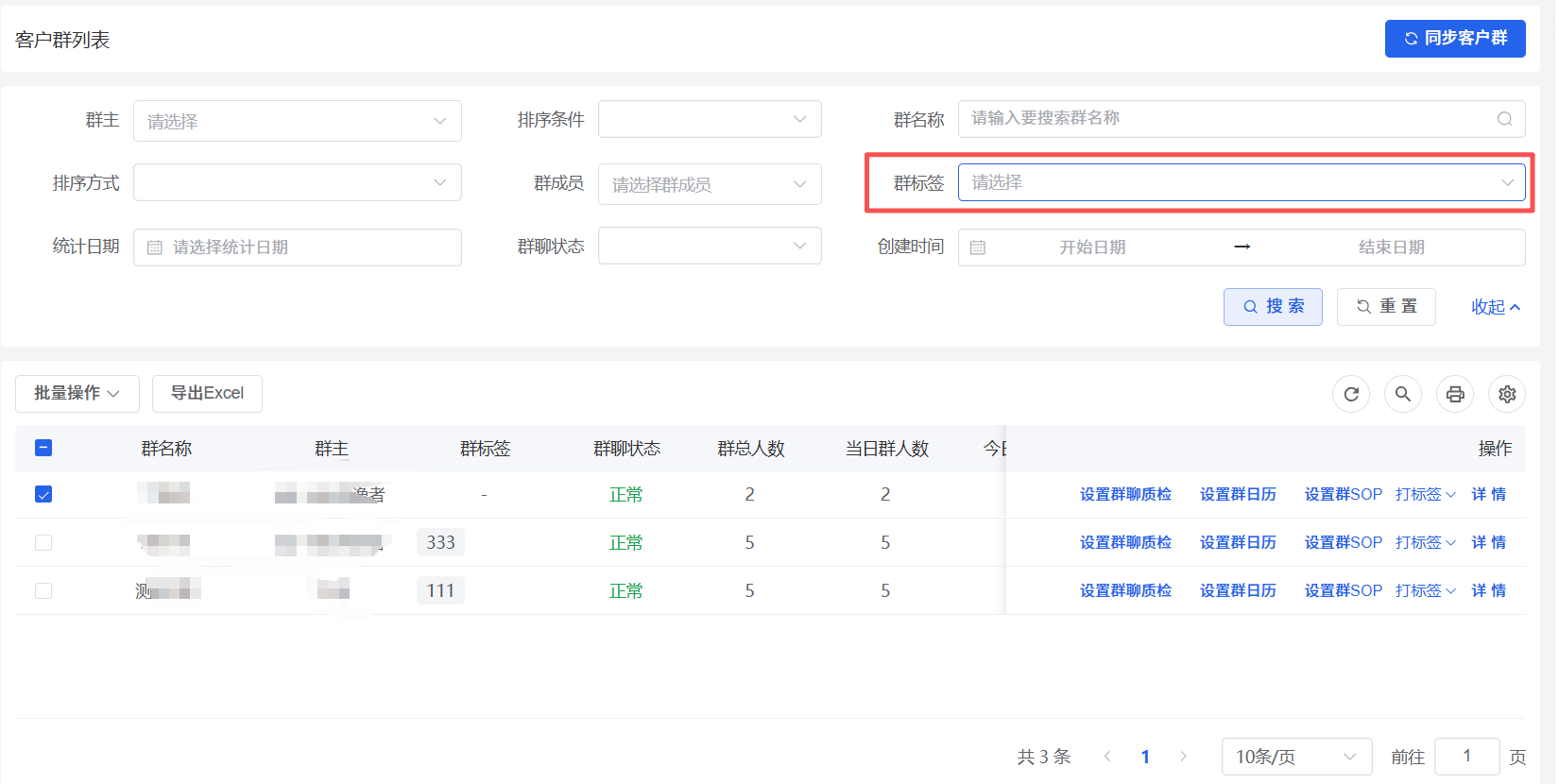Open the 排序条件 dropdown
Screen dimensions: 1559x784
point(710,119)
